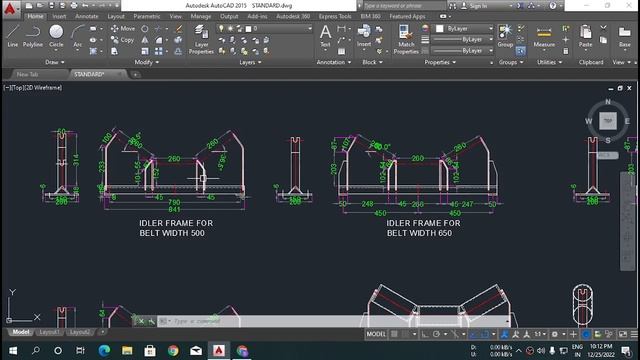This screenshot has width=640, height=360.
Task: Click the Copy Clip icon beside Paste
Action: point(603,40)
